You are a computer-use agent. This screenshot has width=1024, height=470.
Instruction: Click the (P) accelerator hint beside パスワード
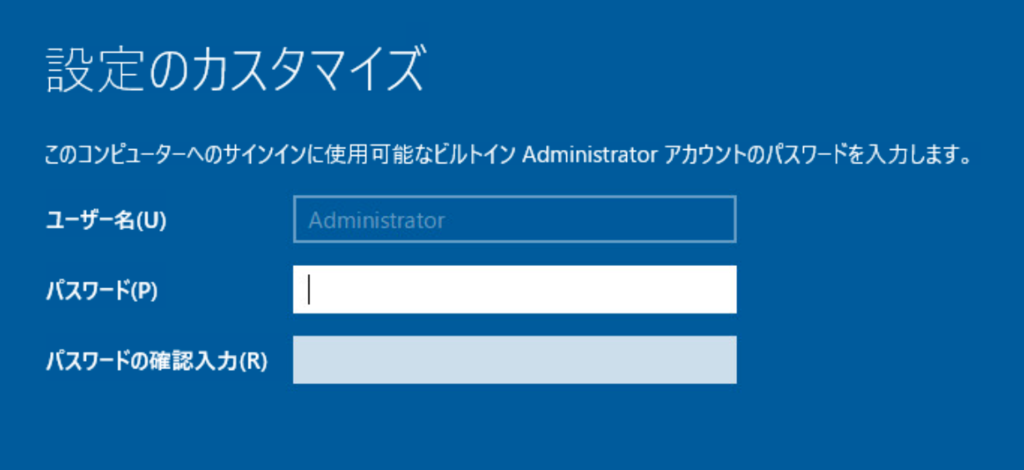(144, 291)
